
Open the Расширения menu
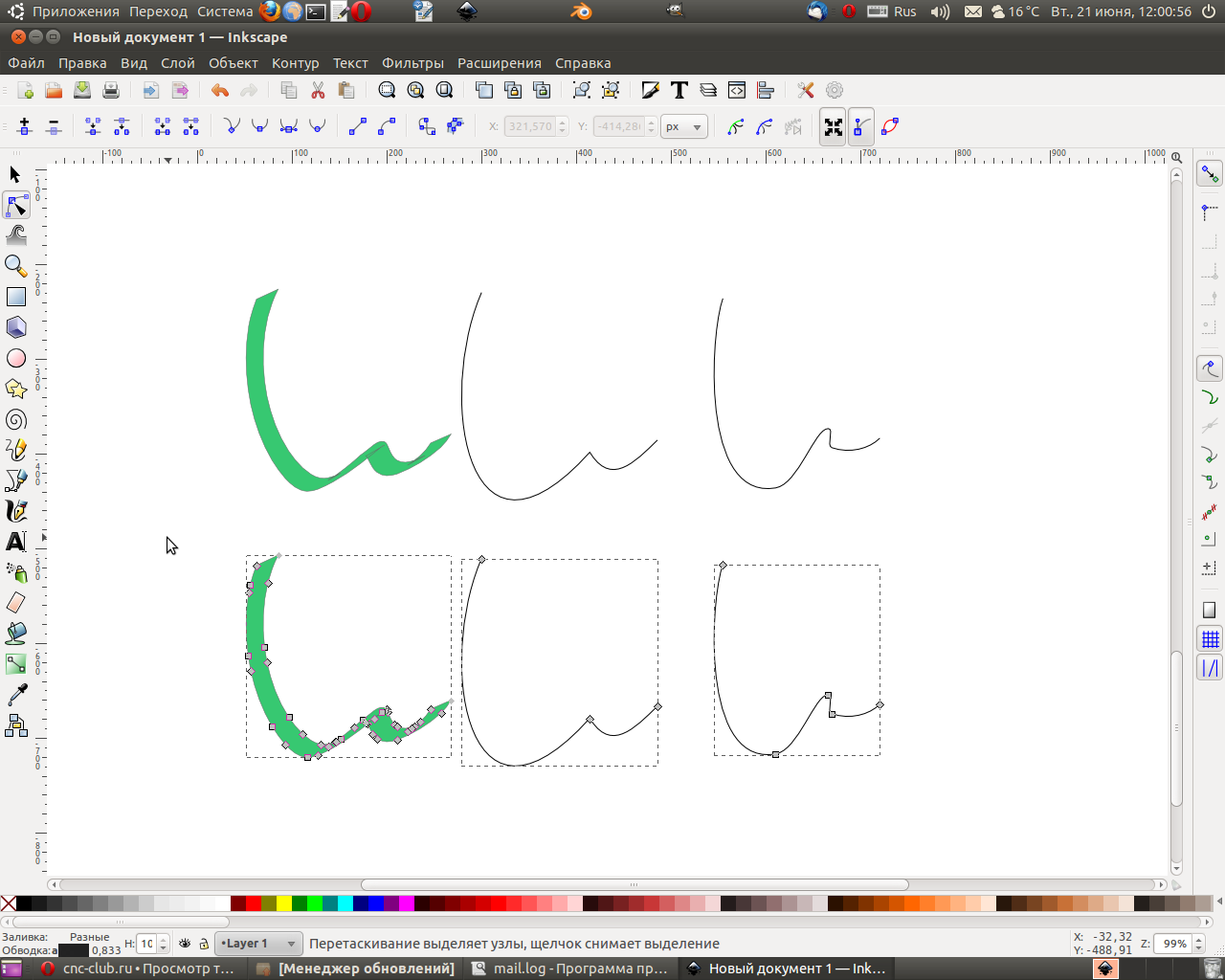(x=500, y=63)
